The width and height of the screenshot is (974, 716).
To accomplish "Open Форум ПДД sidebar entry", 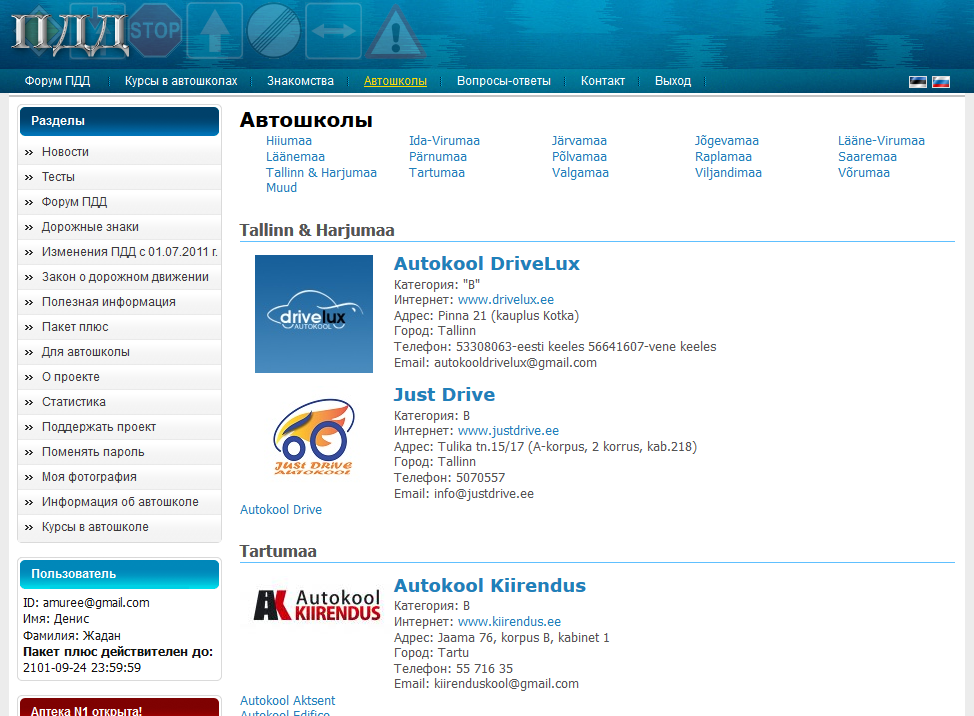I will click(x=119, y=202).
